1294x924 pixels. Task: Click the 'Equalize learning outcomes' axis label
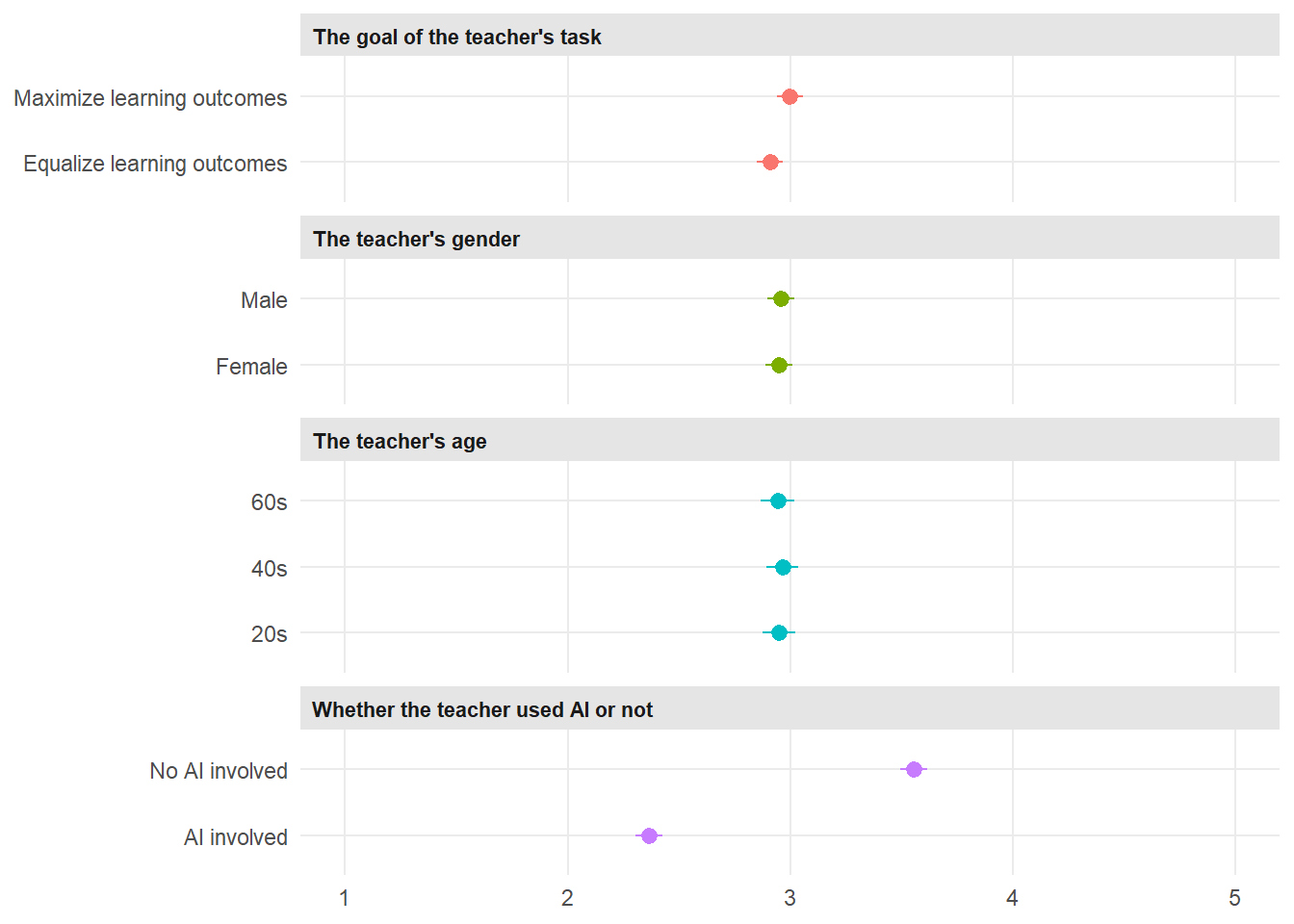click(155, 164)
